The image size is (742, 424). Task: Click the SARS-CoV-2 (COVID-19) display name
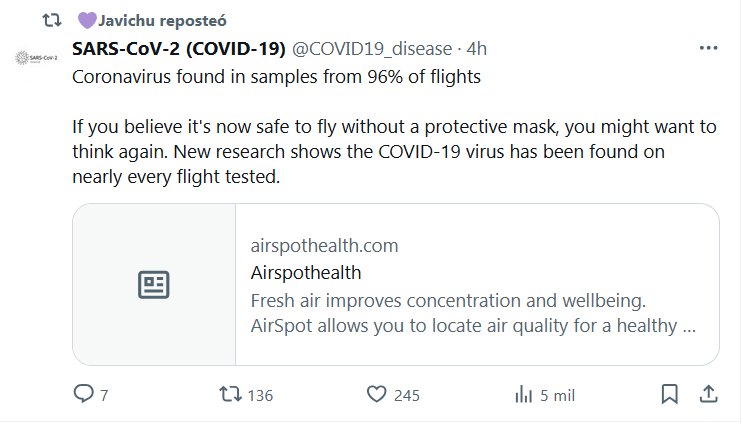[x=179, y=48]
